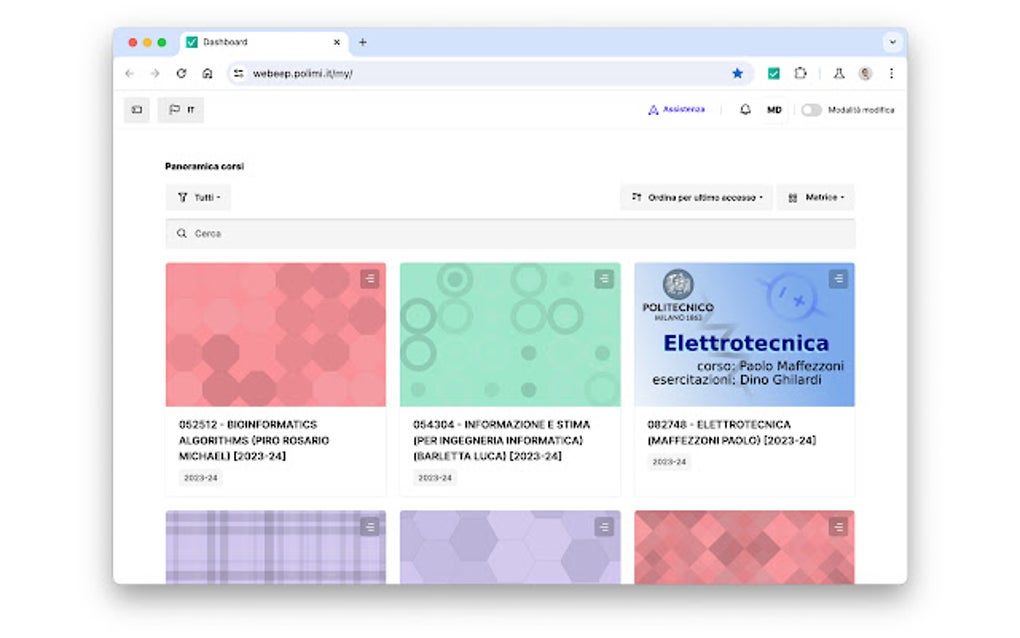This screenshot has height=638, width=1020.
Task: Click the browser home icon
Action: tap(207, 73)
